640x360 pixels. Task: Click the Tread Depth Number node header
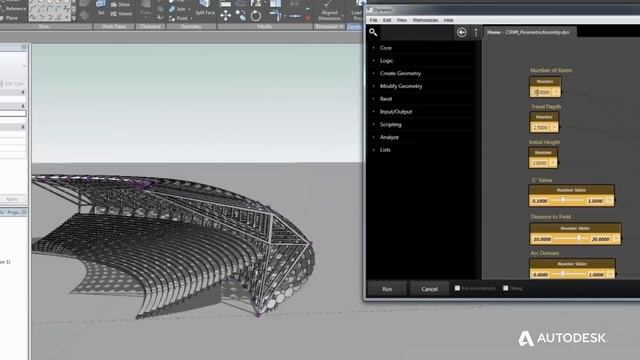(544, 117)
